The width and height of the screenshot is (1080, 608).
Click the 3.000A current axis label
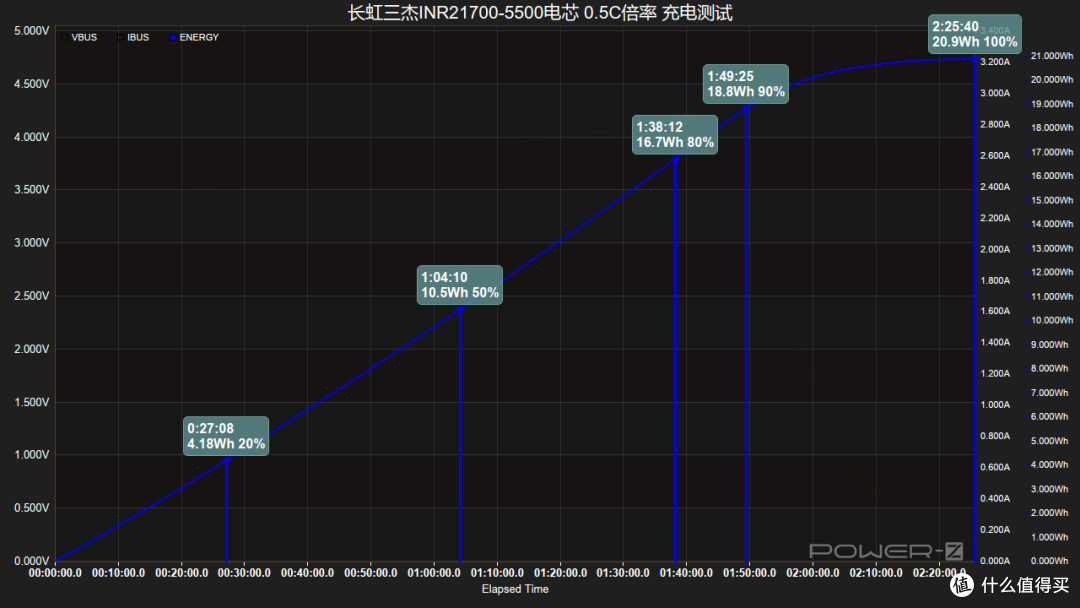coord(995,93)
